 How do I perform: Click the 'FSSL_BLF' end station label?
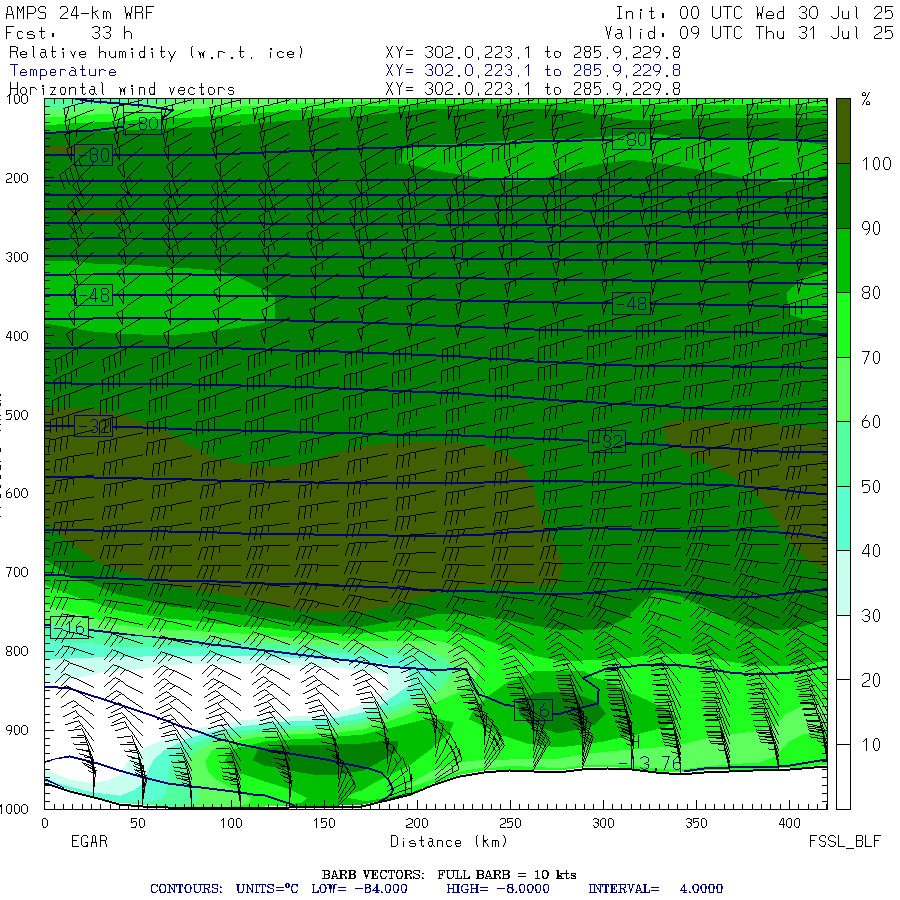pos(844,841)
